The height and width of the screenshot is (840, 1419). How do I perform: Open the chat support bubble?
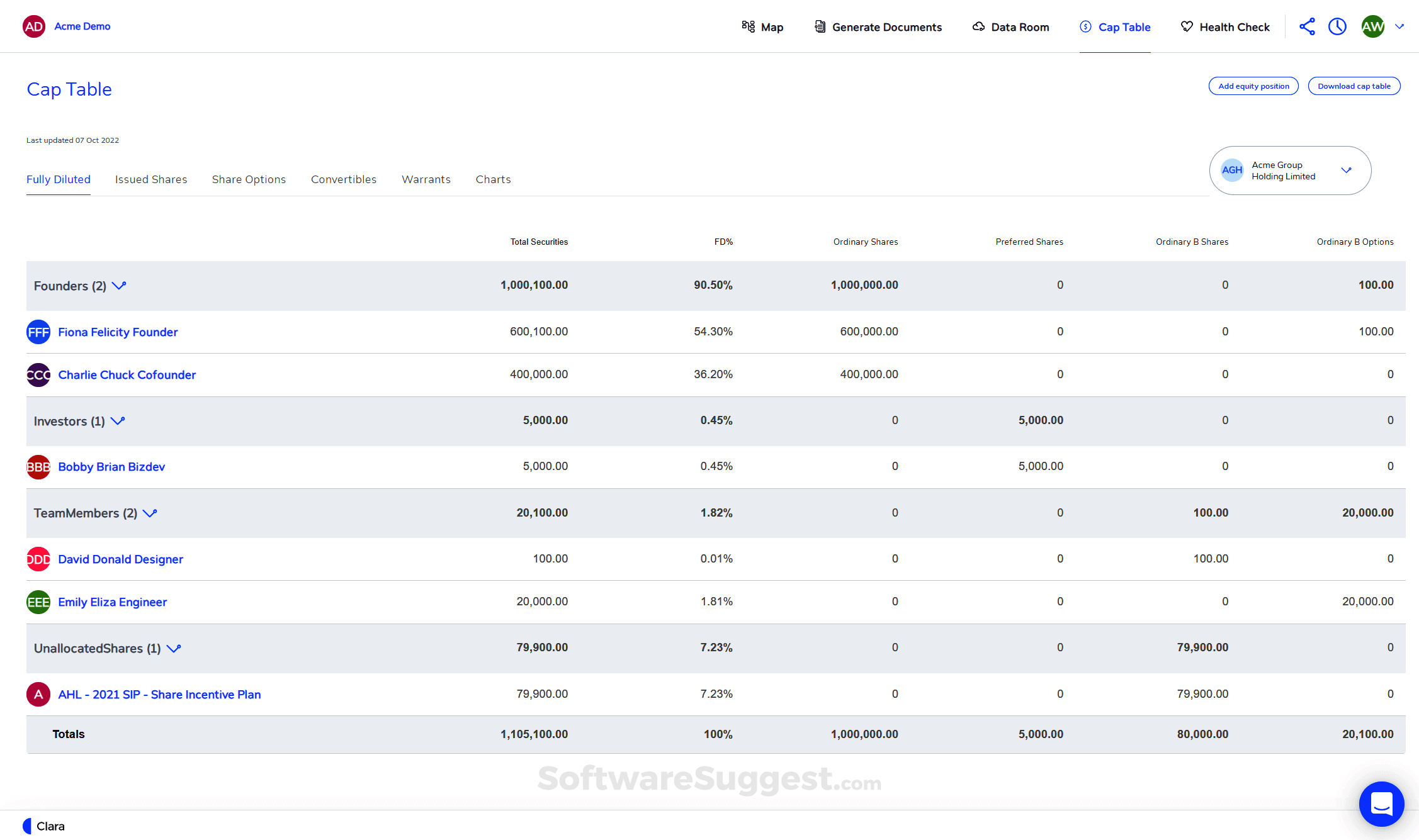pos(1381,804)
